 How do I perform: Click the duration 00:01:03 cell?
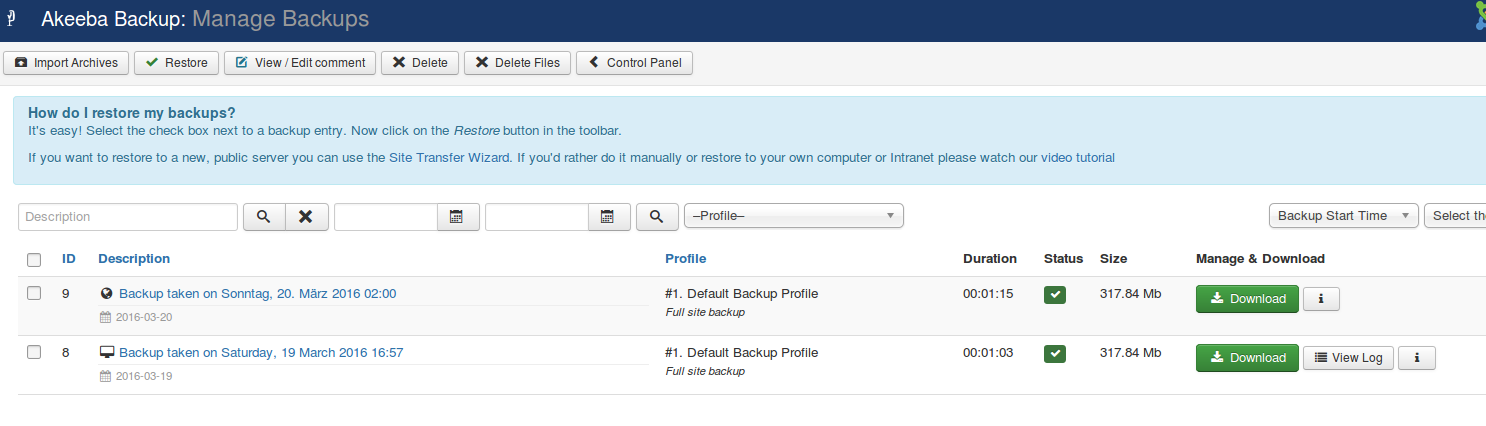pyautogui.click(x=988, y=353)
